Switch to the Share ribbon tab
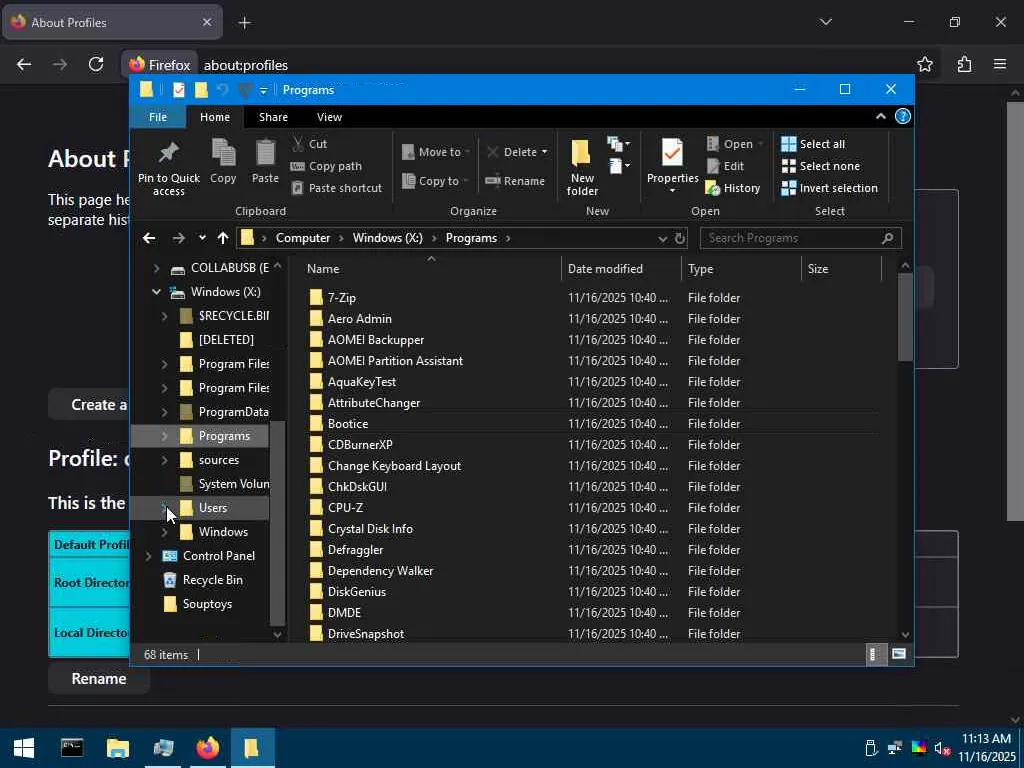The image size is (1024, 768). (x=273, y=117)
